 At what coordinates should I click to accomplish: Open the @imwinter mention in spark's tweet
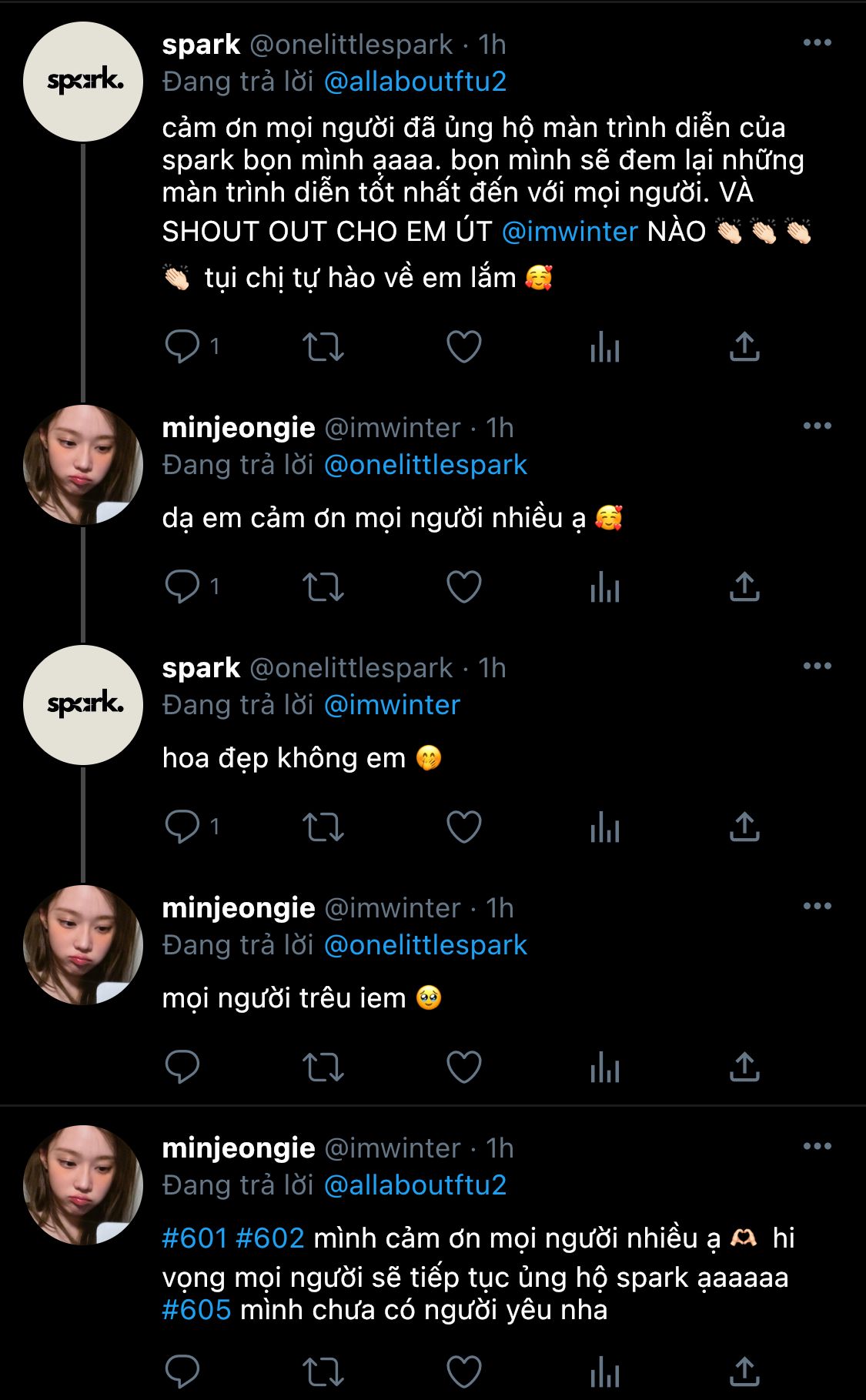570,231
